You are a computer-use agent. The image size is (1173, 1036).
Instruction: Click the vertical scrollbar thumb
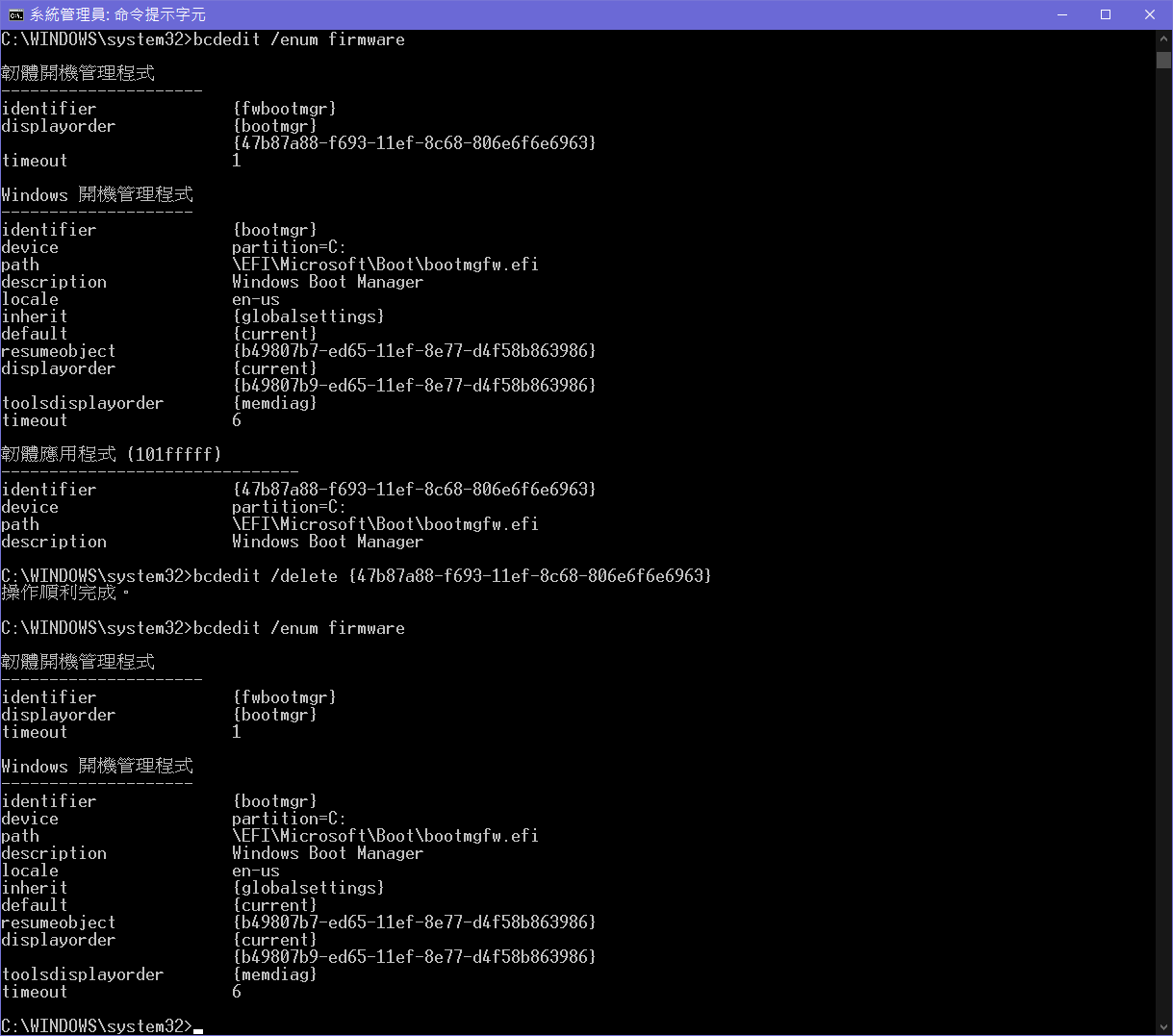tap(1163, 60)
